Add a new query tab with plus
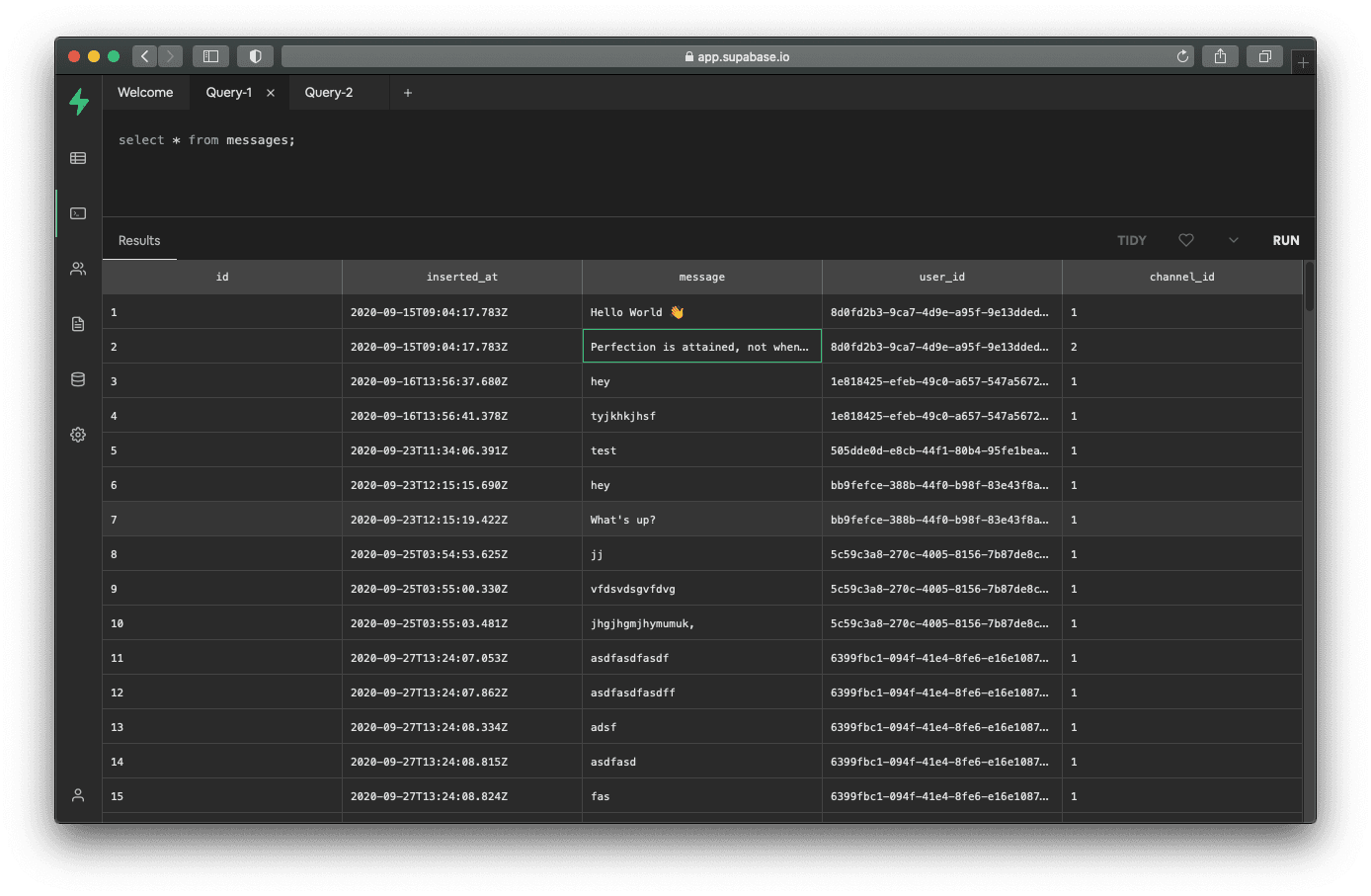 (x=408, y=93)
